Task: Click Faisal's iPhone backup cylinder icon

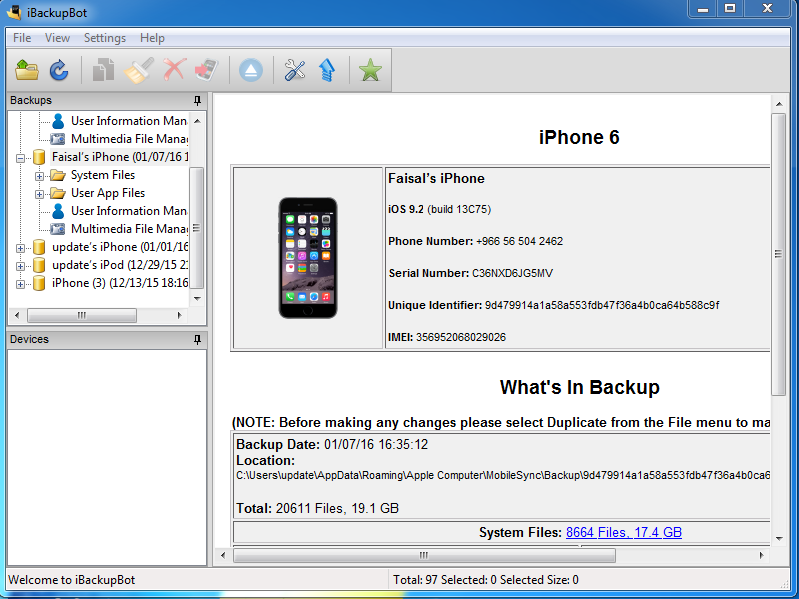Action: tap(39, 157)
